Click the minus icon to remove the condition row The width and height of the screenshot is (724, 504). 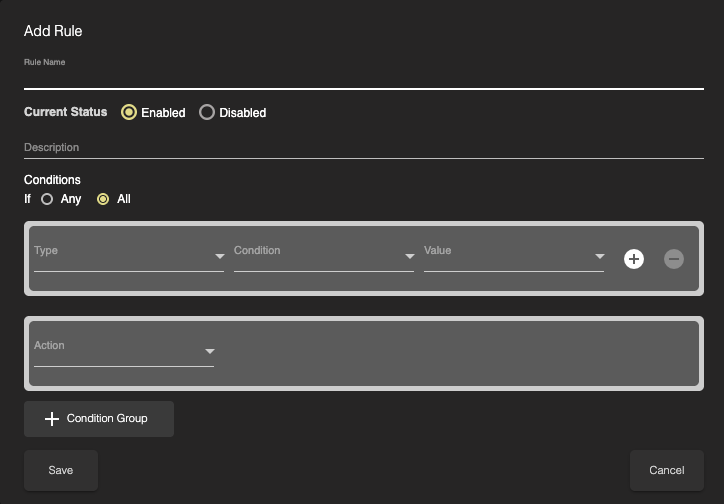coord(674,259)
